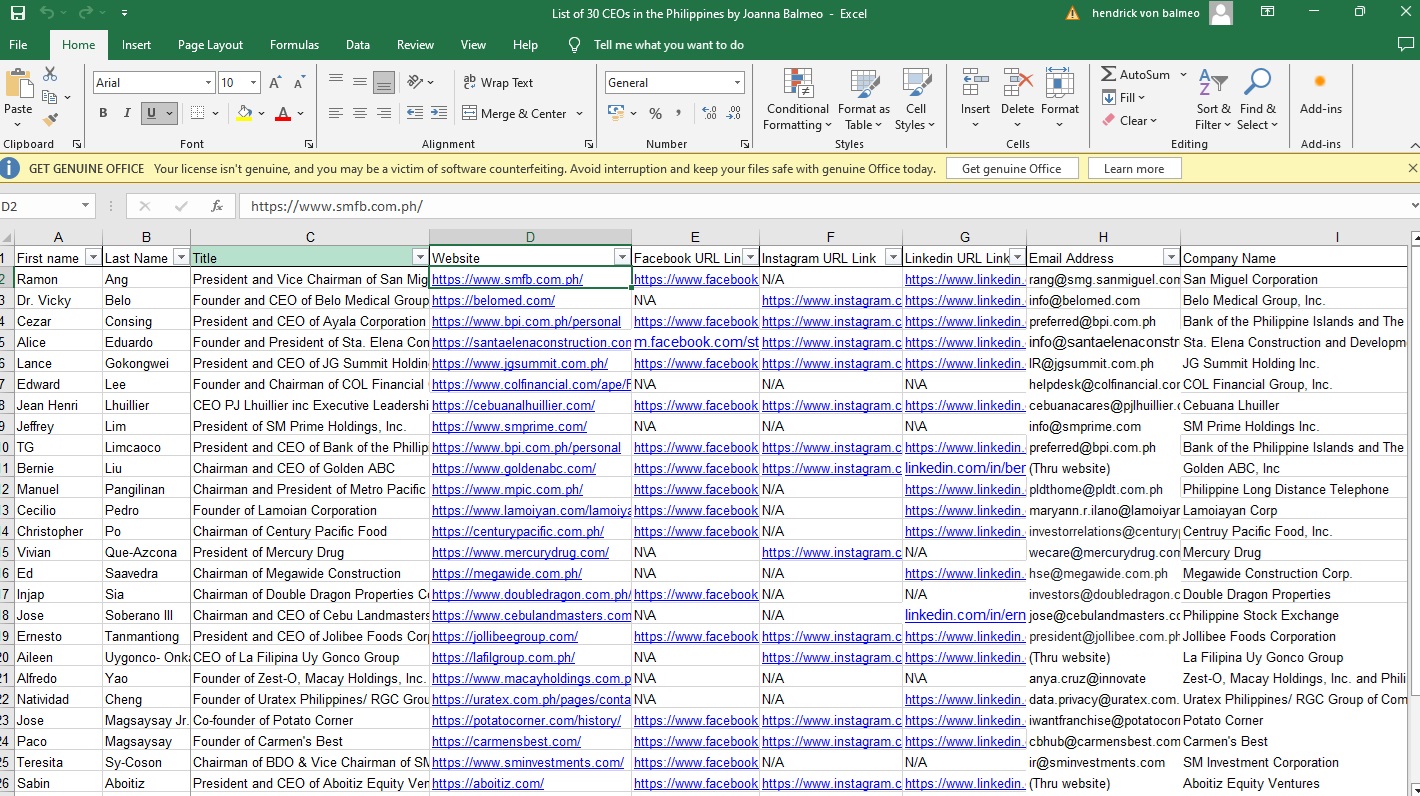Click the Format Painter brush icon
The height and width of the screenshot is (796, 1420).
coord(49,119)
